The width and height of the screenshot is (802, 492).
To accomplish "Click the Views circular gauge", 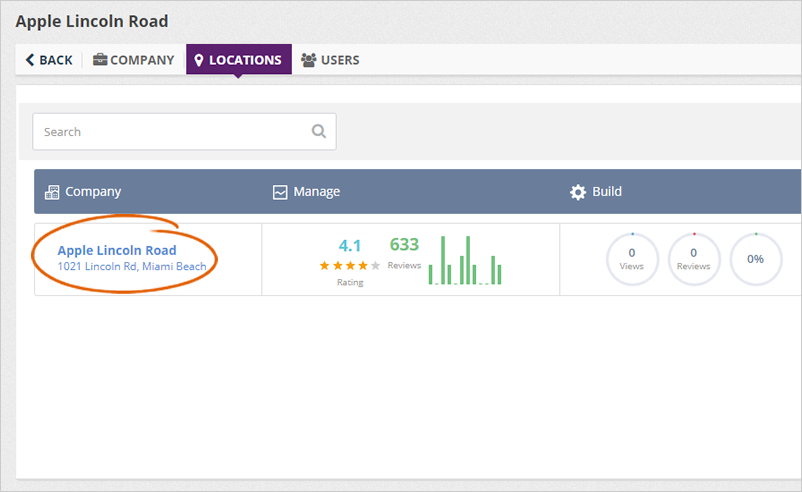I will tap(632, 259).
